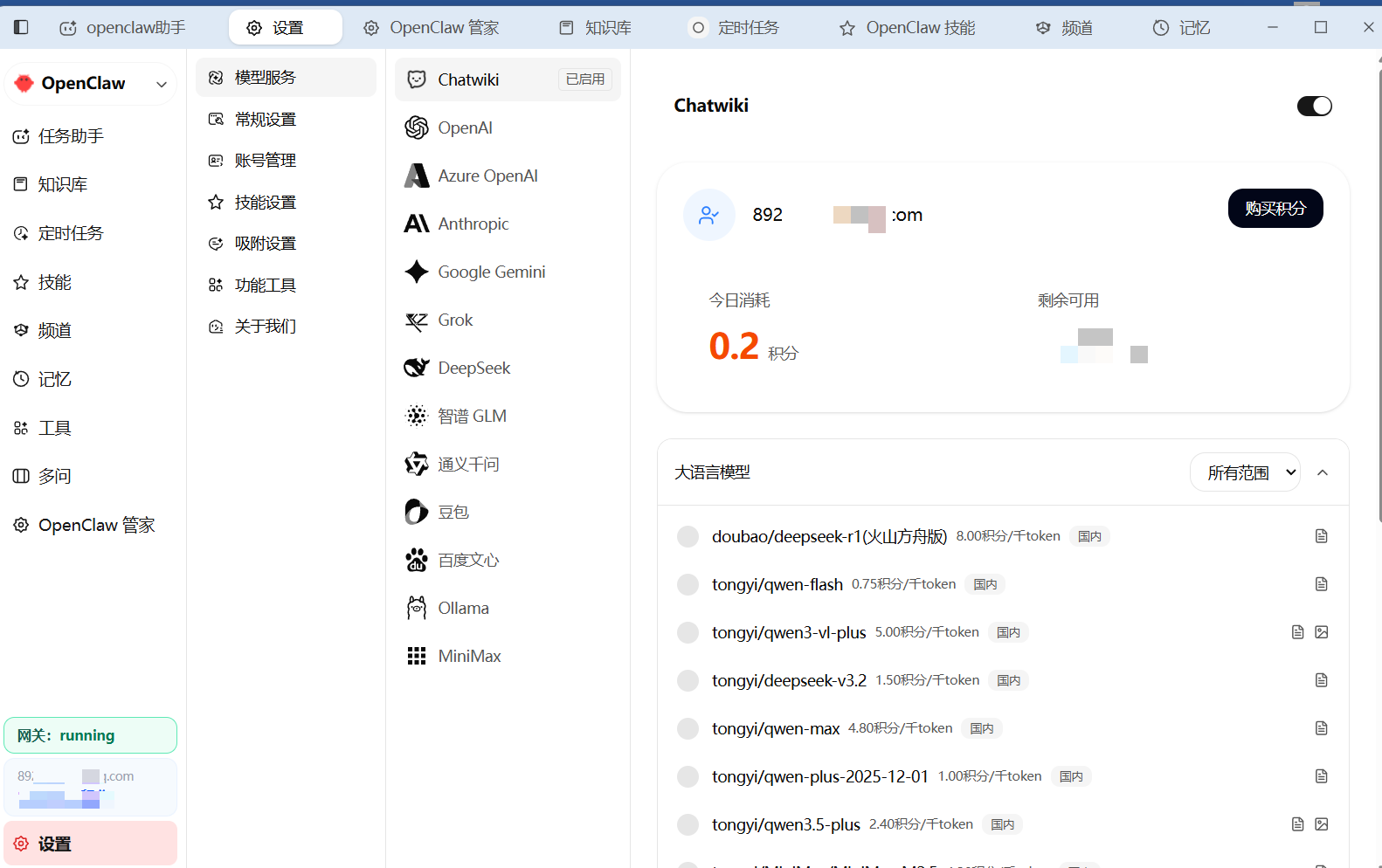Click the 设置 button at sidebar bottom
This screenshot has height=868, width=1382.
[x=91, y=844]
